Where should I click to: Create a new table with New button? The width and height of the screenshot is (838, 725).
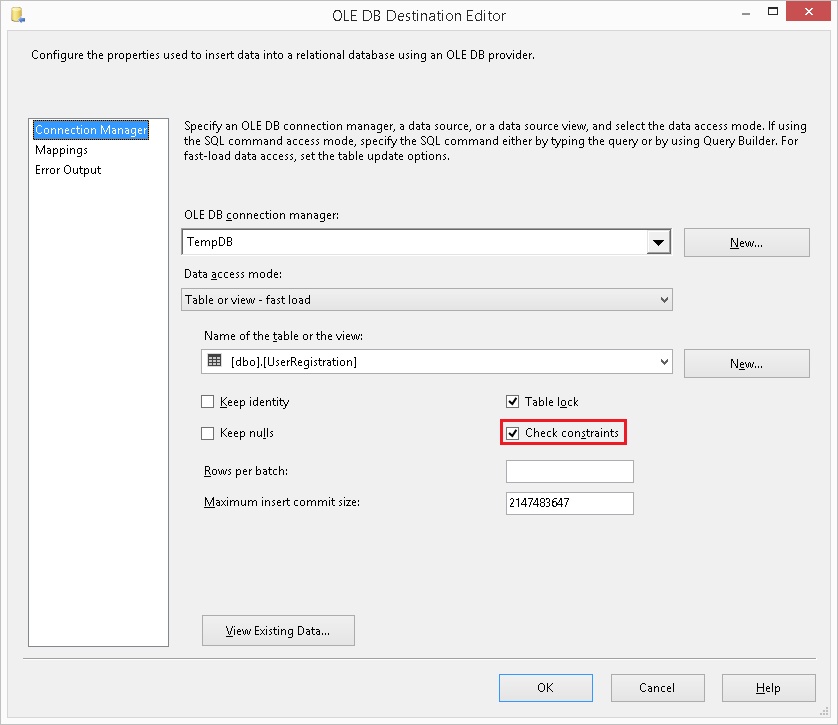click(746, 363)
